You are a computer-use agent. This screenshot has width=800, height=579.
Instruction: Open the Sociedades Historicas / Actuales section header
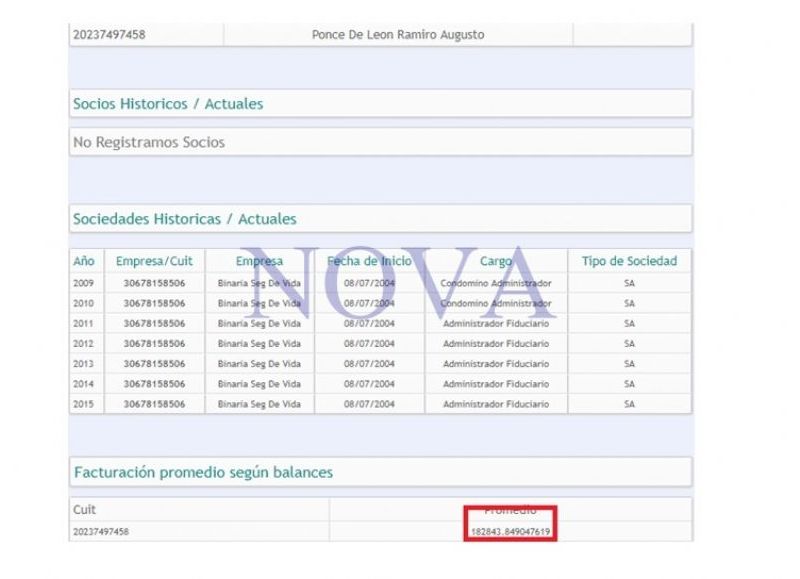[x=185, y=219]
